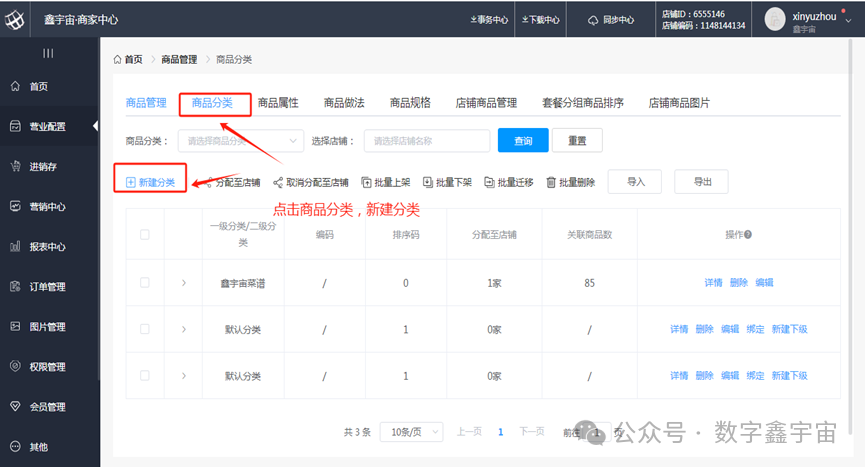
Task: Click the 批量迁移 transfer icon
Action: click(489, 182)
